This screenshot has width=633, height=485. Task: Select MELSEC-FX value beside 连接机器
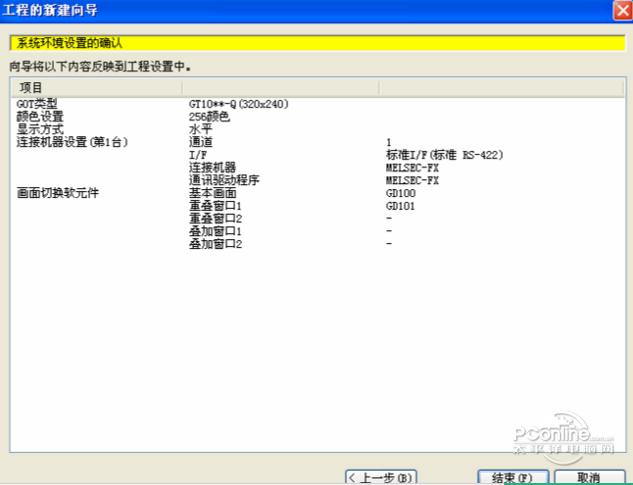(412, 168)
